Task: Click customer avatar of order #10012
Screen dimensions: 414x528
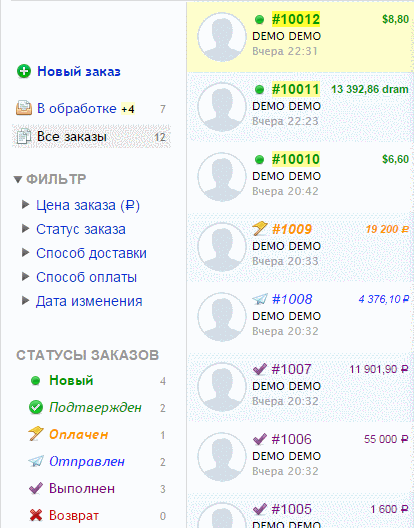Action: point(222,37)
